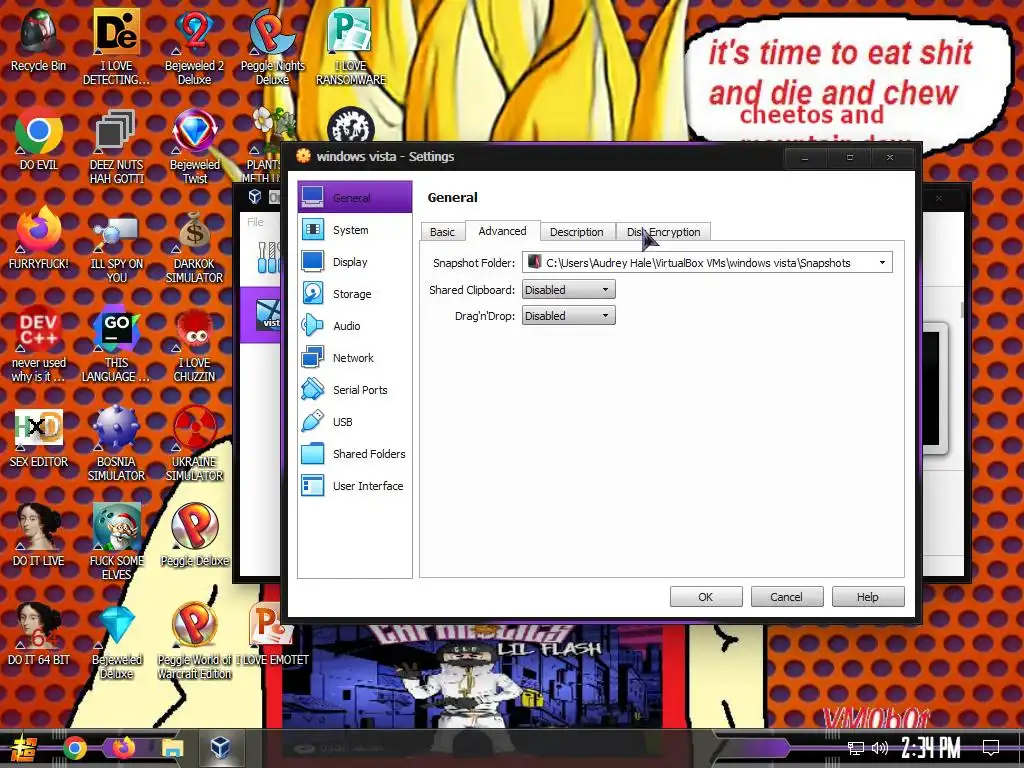
Task: Select the DO IT LIVE desktop icon
Action: coord(39,536)
